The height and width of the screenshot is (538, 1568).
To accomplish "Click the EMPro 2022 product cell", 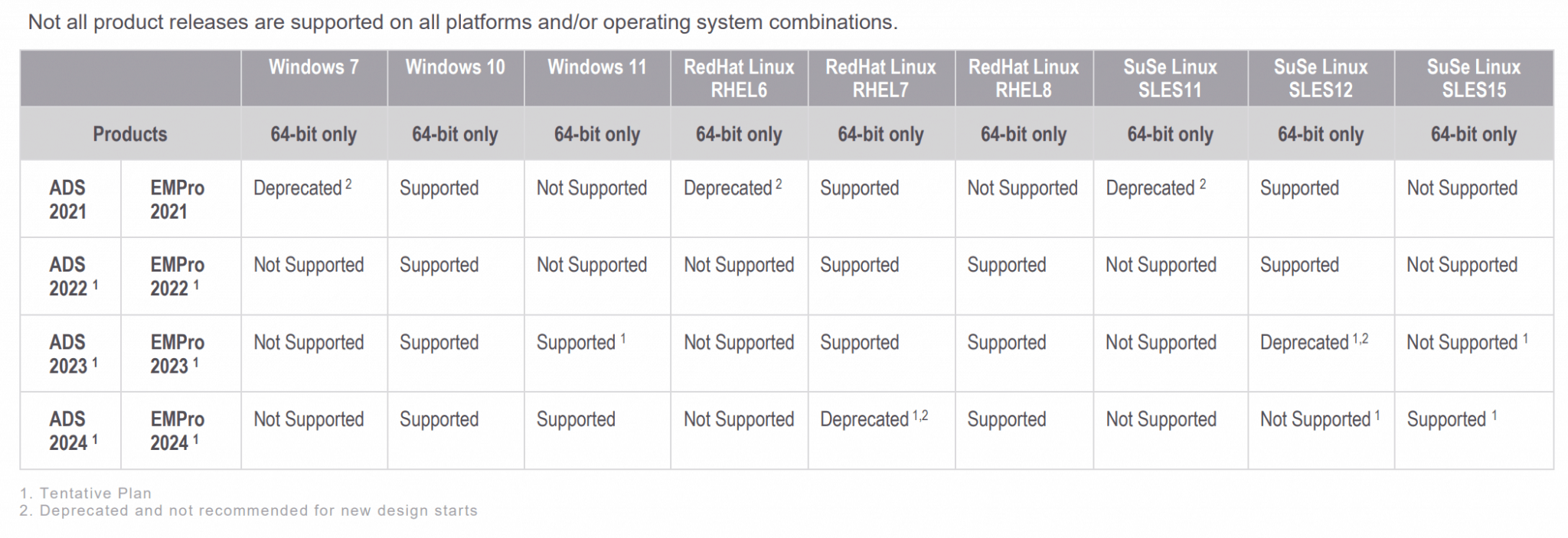I will pyautogui.click(x=177, y=276).
